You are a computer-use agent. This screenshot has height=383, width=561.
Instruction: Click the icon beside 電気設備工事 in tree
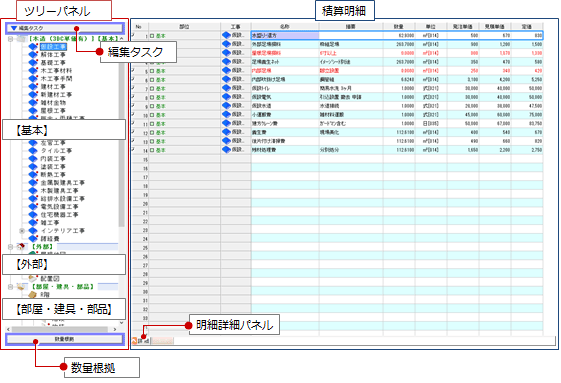[33, 207]
